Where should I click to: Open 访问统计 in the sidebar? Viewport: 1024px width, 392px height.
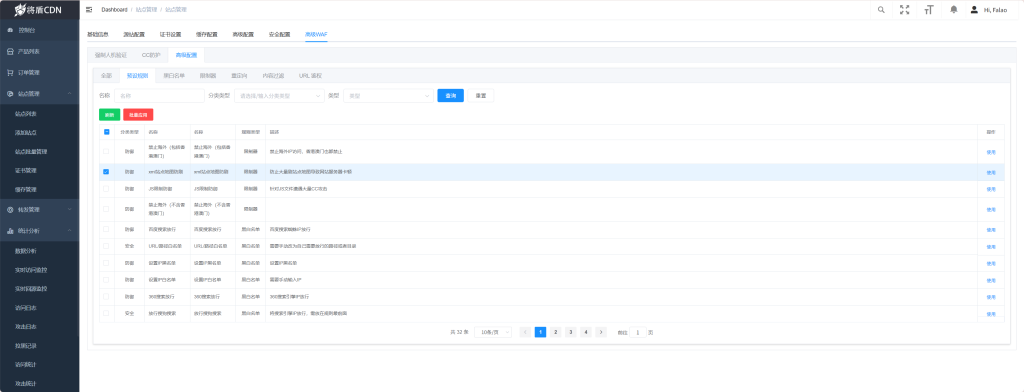[x=26, y=365]
